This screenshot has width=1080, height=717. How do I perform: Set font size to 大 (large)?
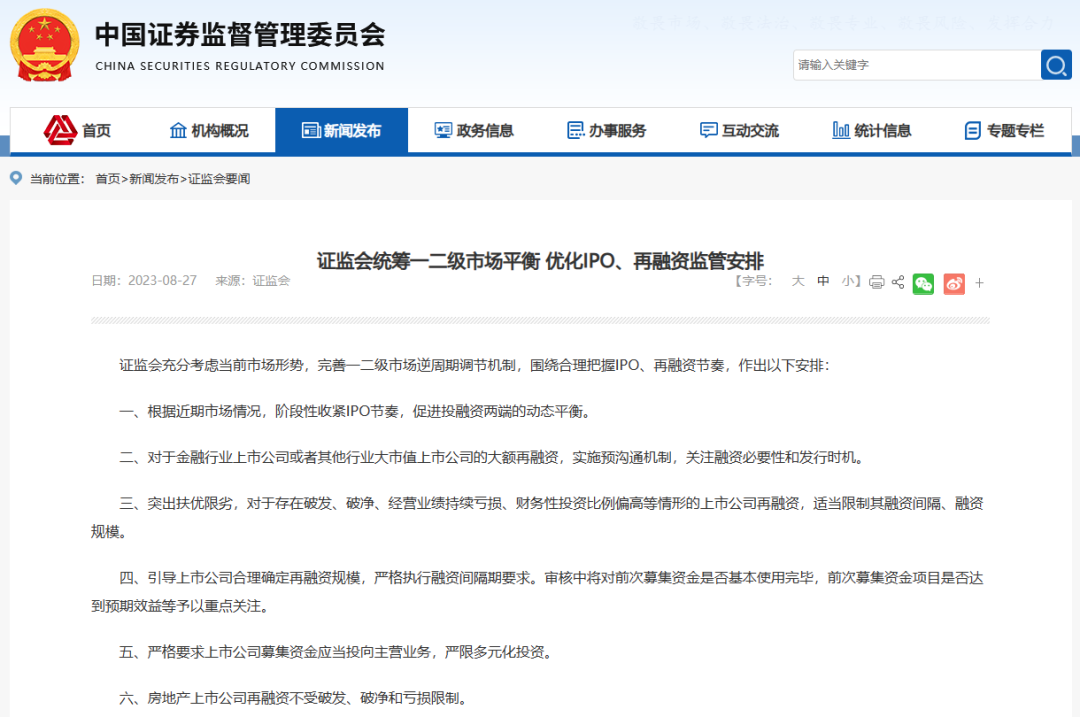(x=798, y=281)
